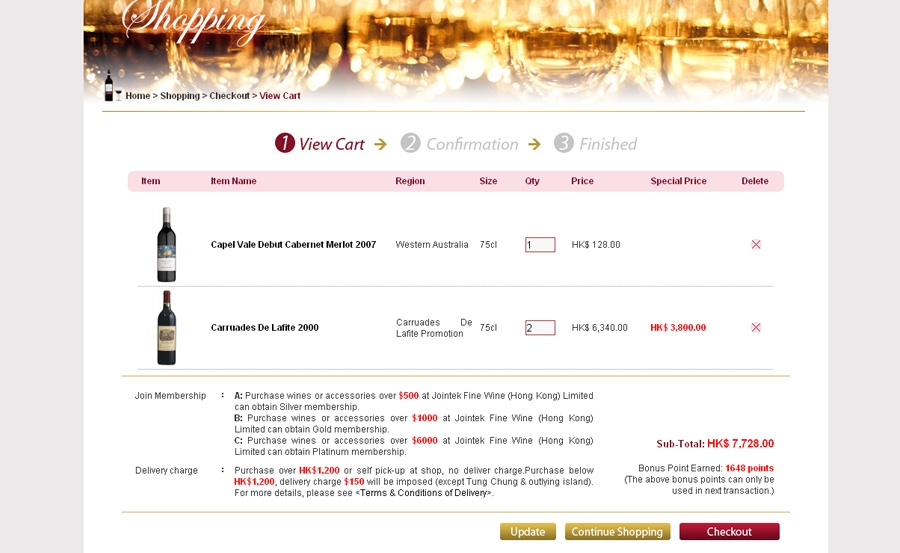Click Continue Shopping button
The height and width of the screenshot is (553, 900).
click(x=617, y=532)
